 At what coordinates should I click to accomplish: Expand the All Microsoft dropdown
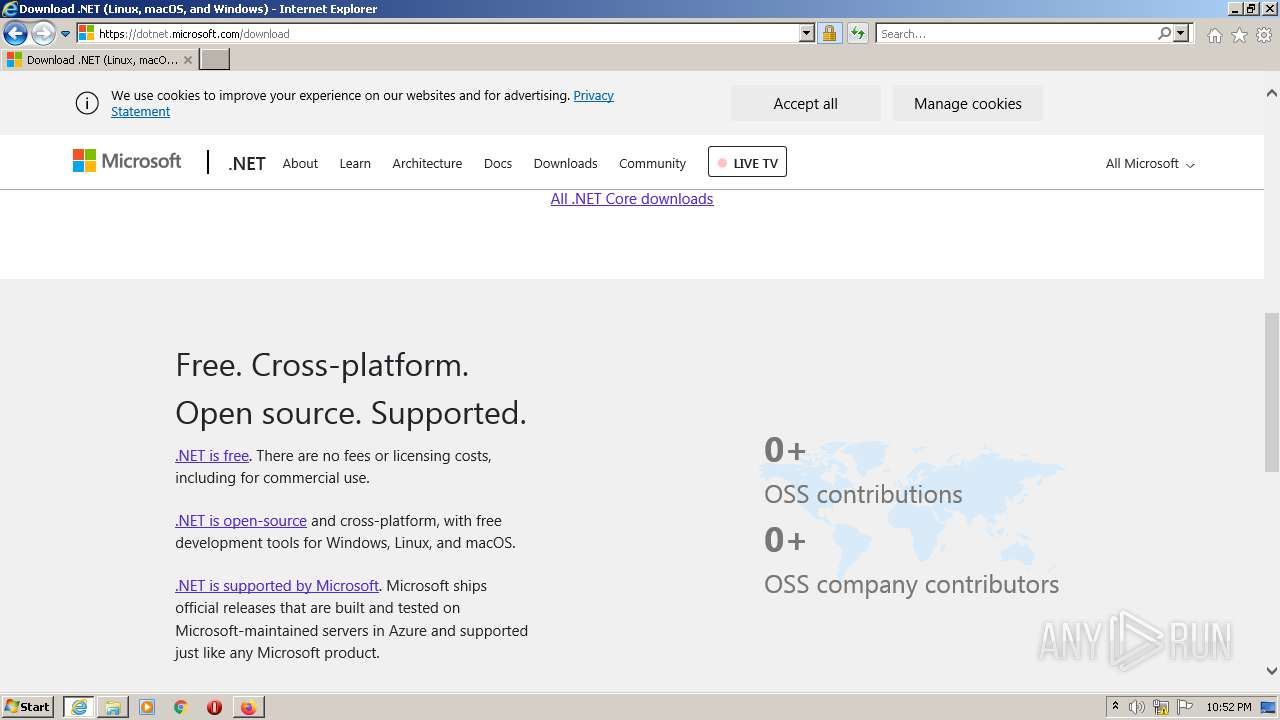(x=1150, y=163)
